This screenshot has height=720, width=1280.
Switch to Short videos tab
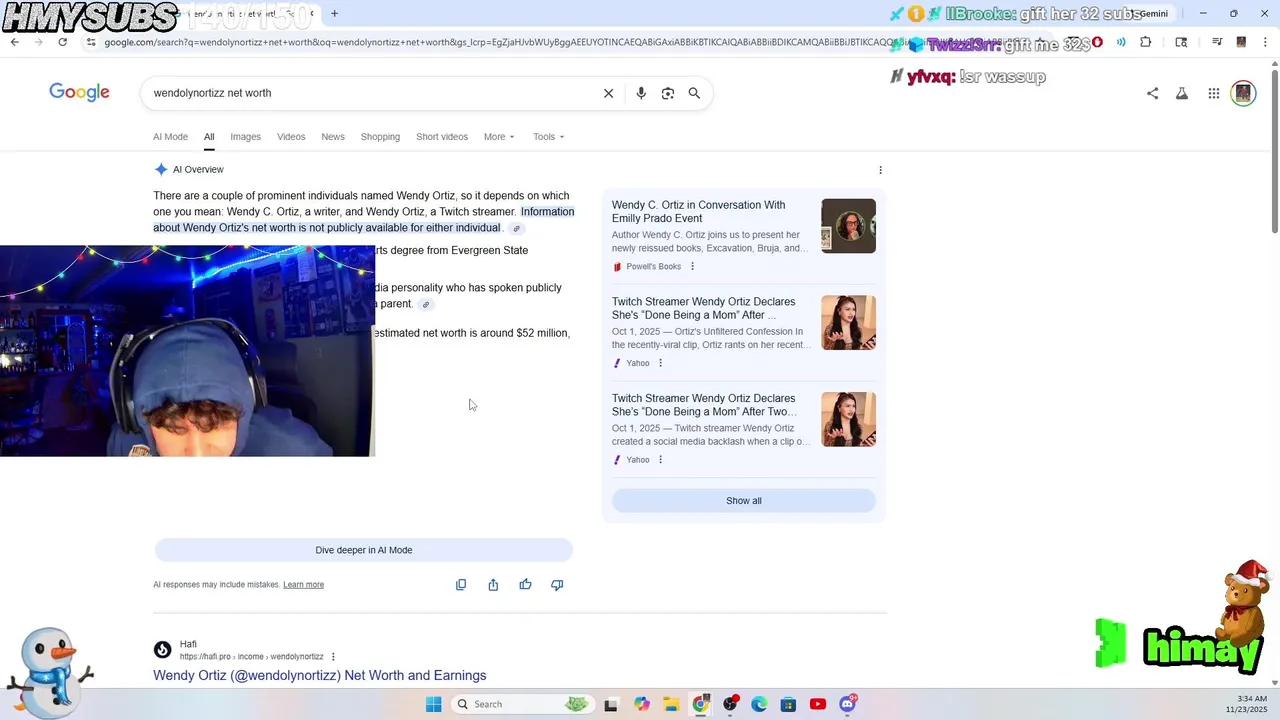442,137
